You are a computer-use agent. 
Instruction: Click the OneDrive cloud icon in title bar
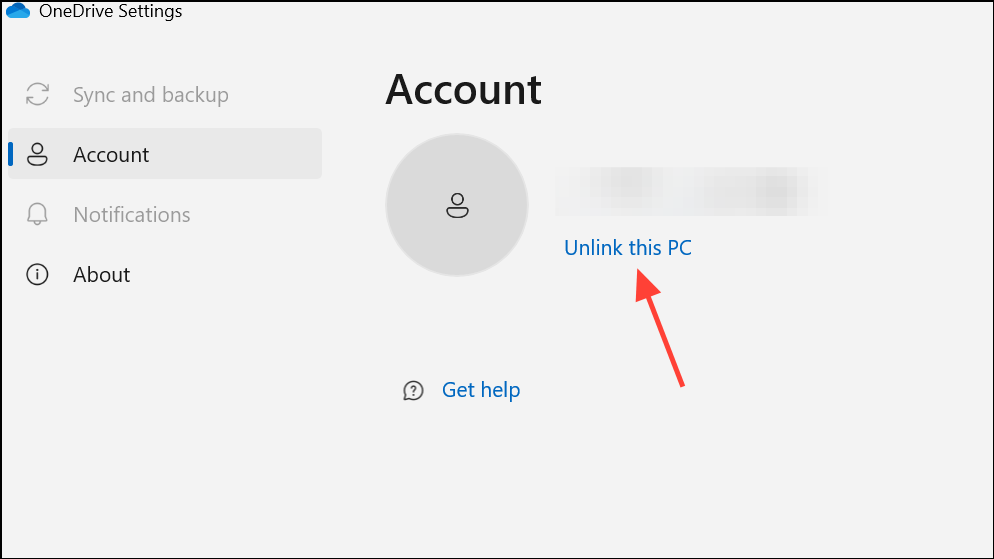point(18,11)
